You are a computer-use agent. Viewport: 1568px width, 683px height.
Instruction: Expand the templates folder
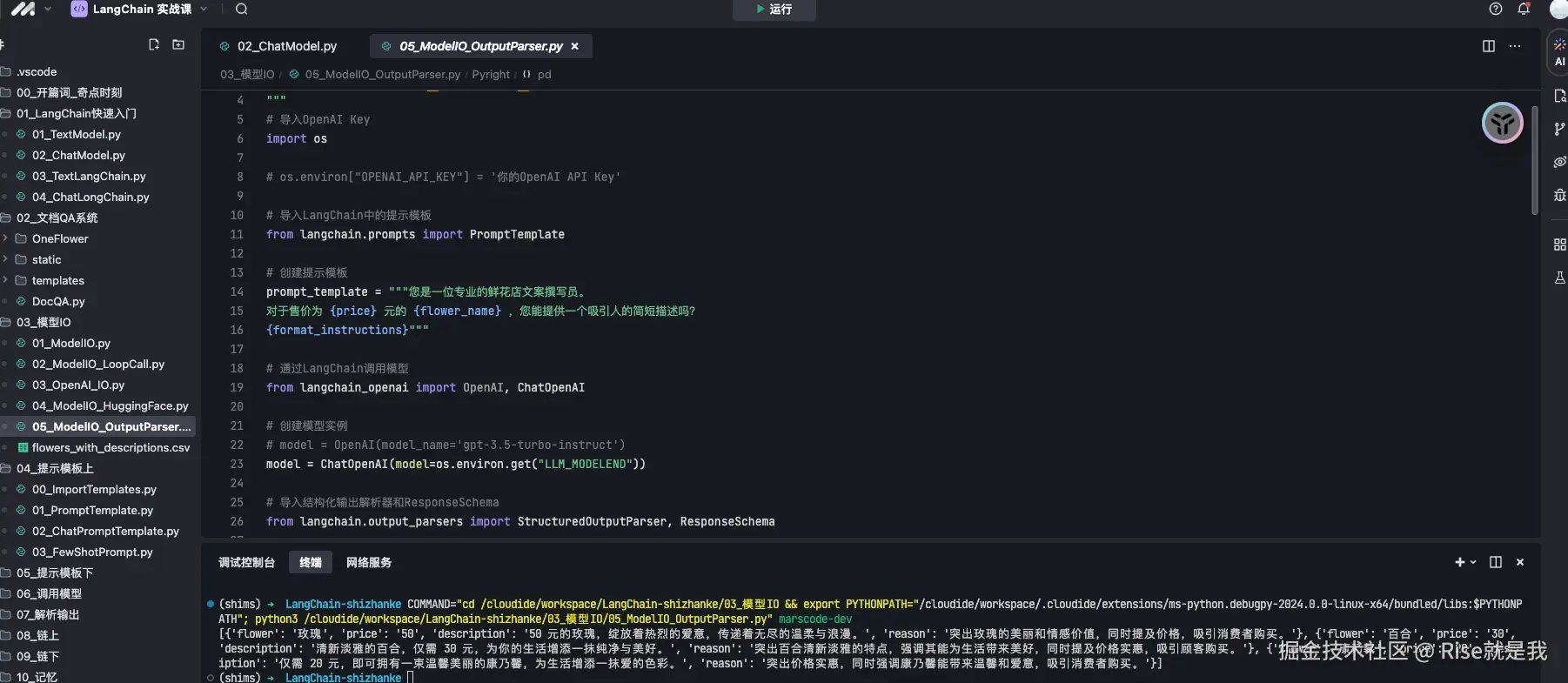pyautogui.click(x=57, y=280)
